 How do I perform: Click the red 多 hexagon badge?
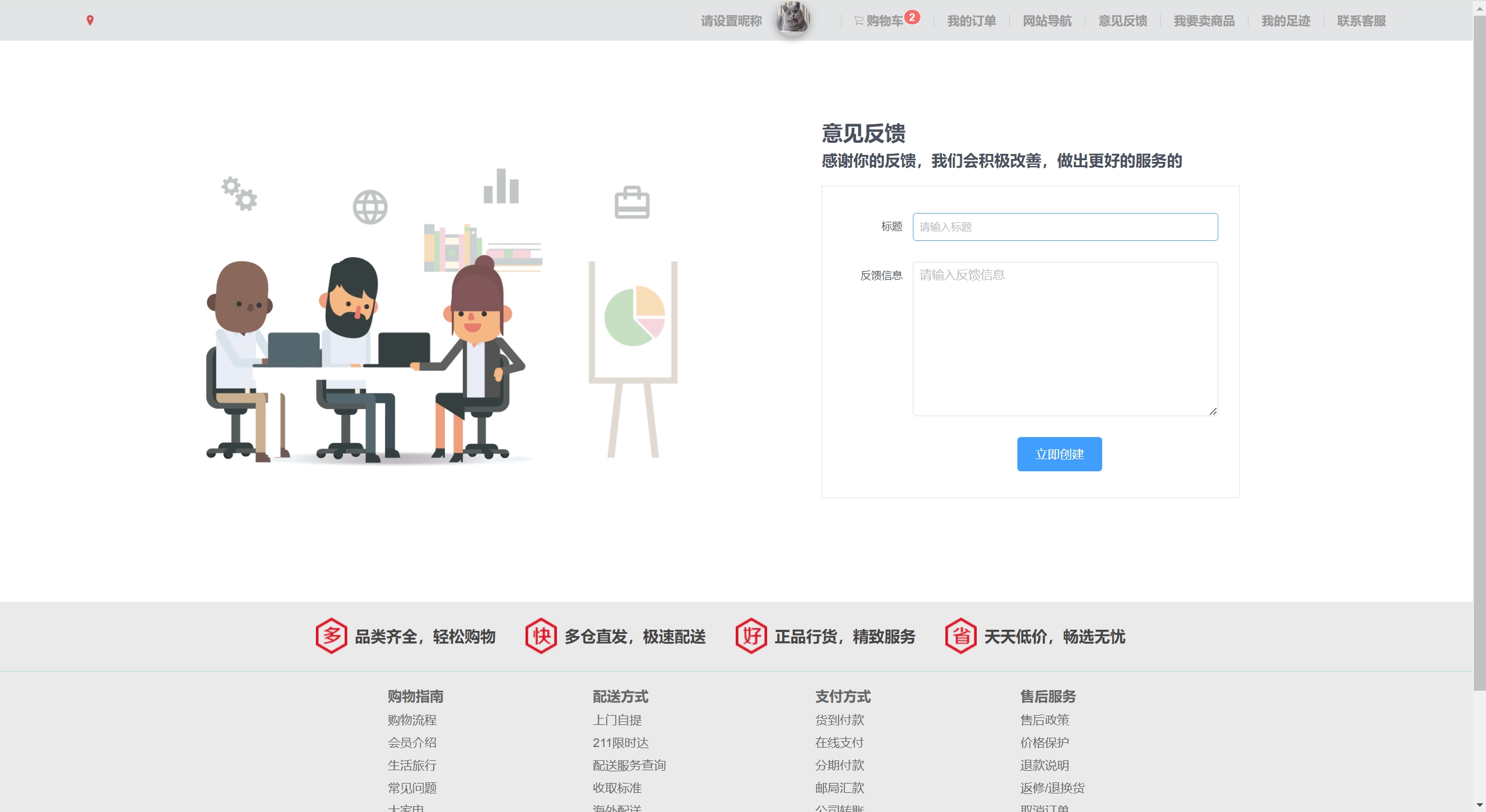tap(331, 636)
